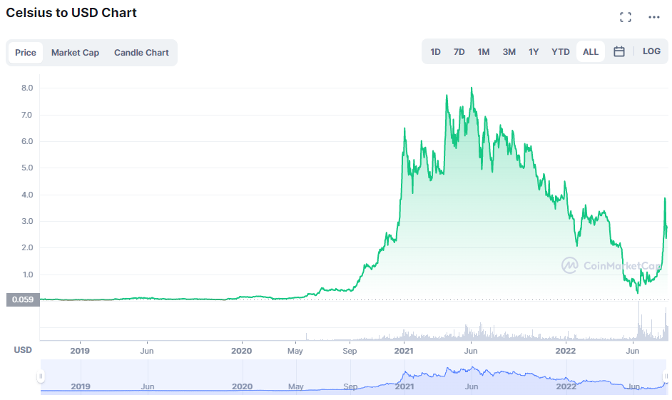Screen dimensions: 672x400
Task: Select the 1Y time range
Action: click(533, 52)
